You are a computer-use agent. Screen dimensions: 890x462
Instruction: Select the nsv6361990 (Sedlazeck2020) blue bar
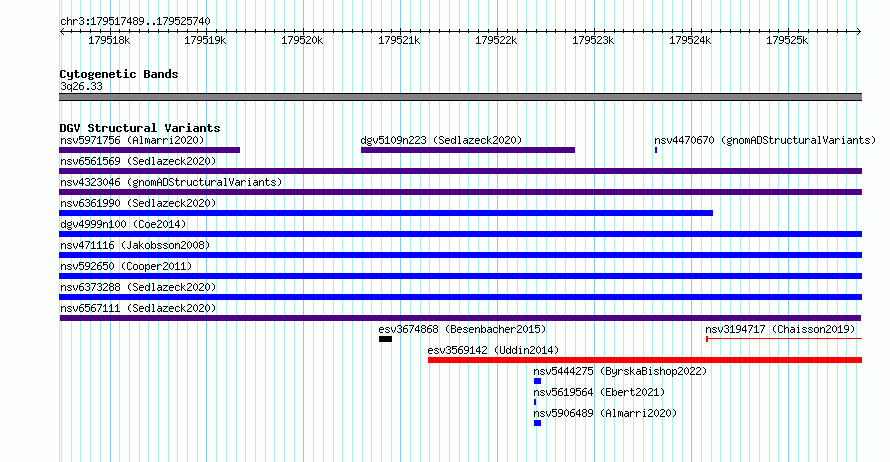(386, 213)
